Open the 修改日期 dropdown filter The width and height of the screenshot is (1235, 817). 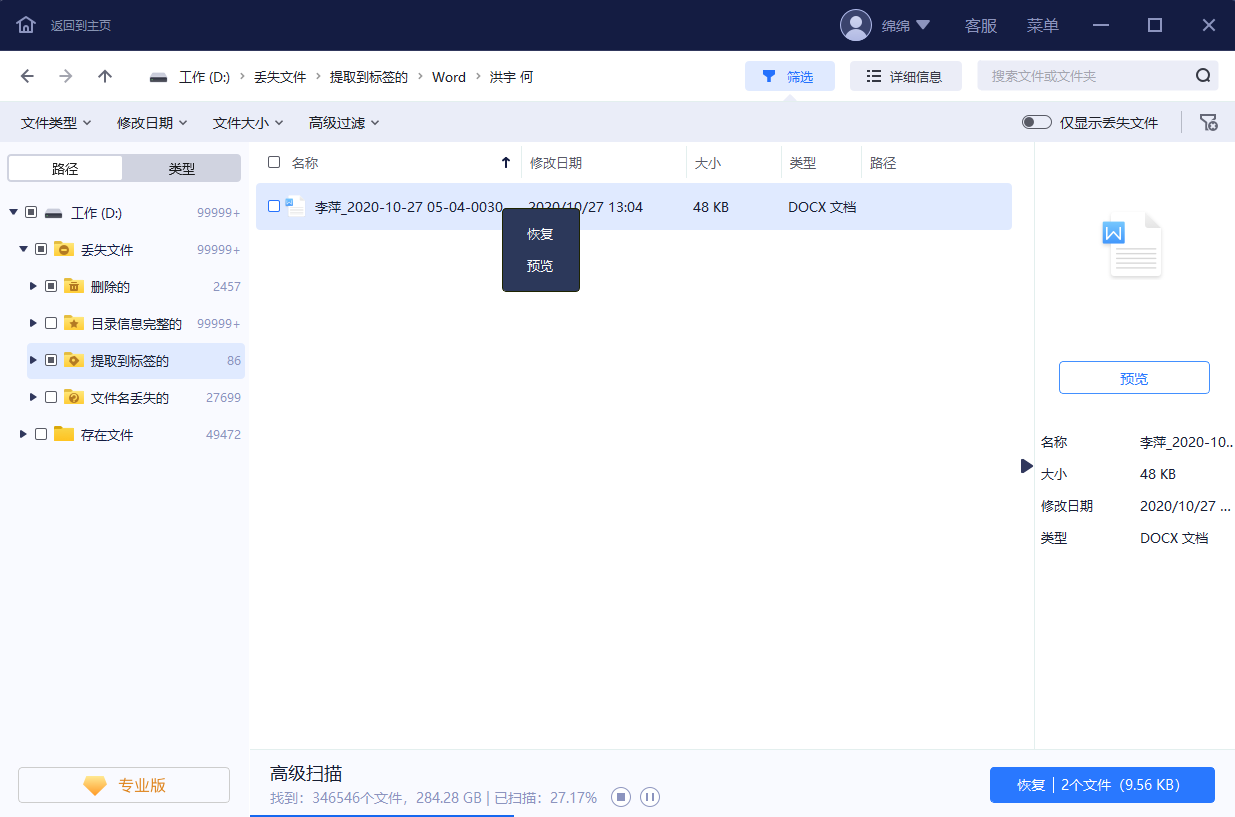151,123
